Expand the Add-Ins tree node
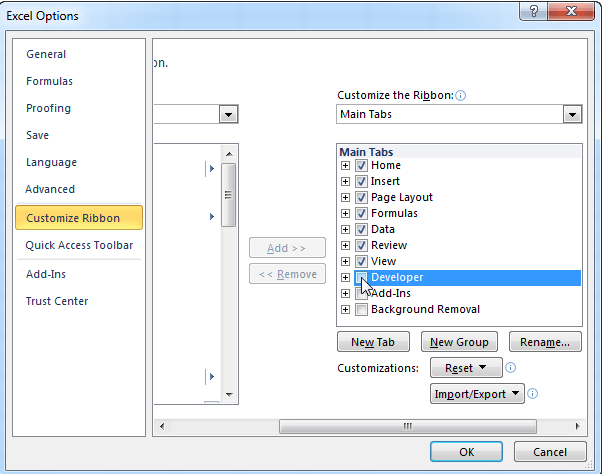 pyautogui.click(x=346, y=293)
